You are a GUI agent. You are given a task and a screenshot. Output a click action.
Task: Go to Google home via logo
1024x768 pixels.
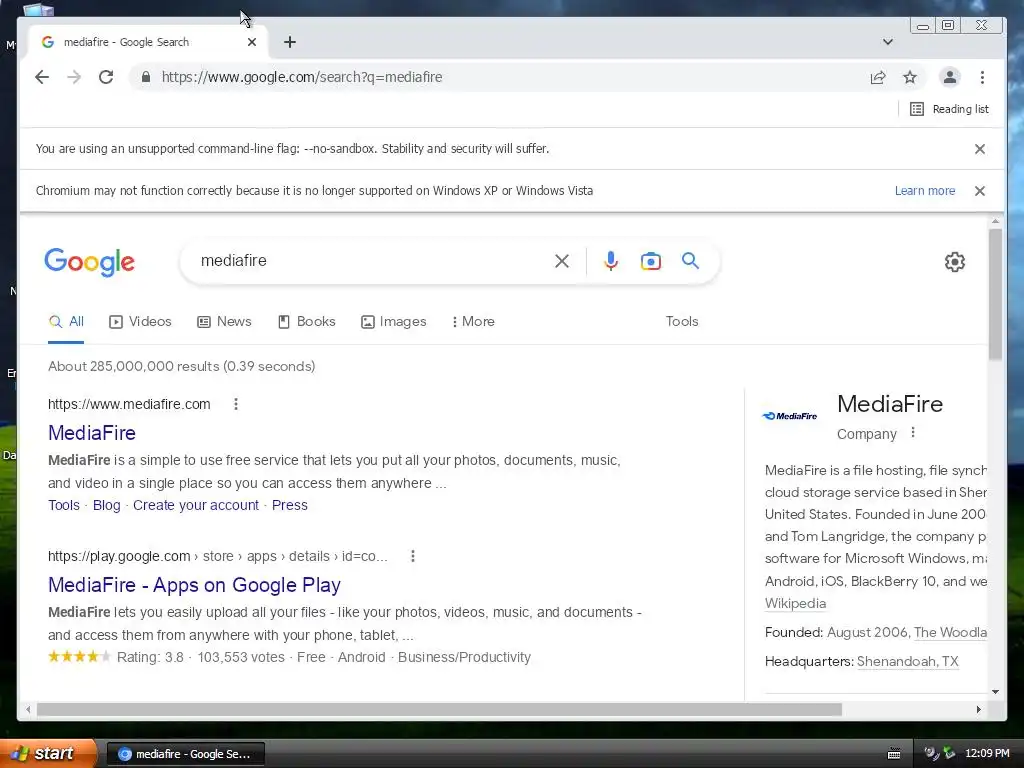(x=89, y=262)
